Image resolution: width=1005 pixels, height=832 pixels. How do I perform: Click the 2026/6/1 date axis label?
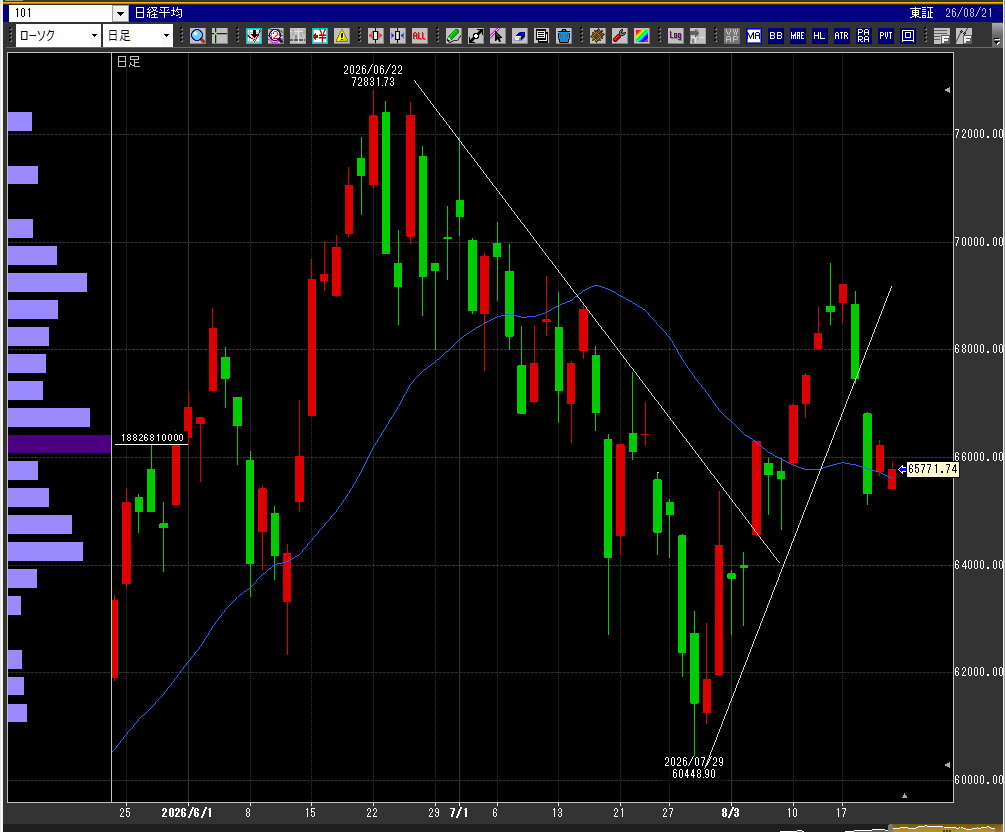(187, 813)
